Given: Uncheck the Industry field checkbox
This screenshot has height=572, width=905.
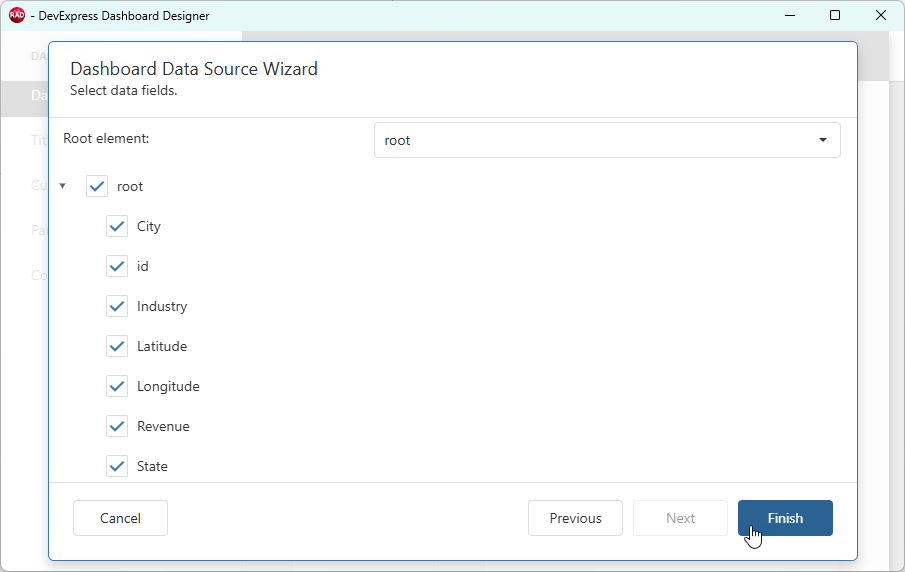Looking at the screenshot, I should tap(117, 306).
